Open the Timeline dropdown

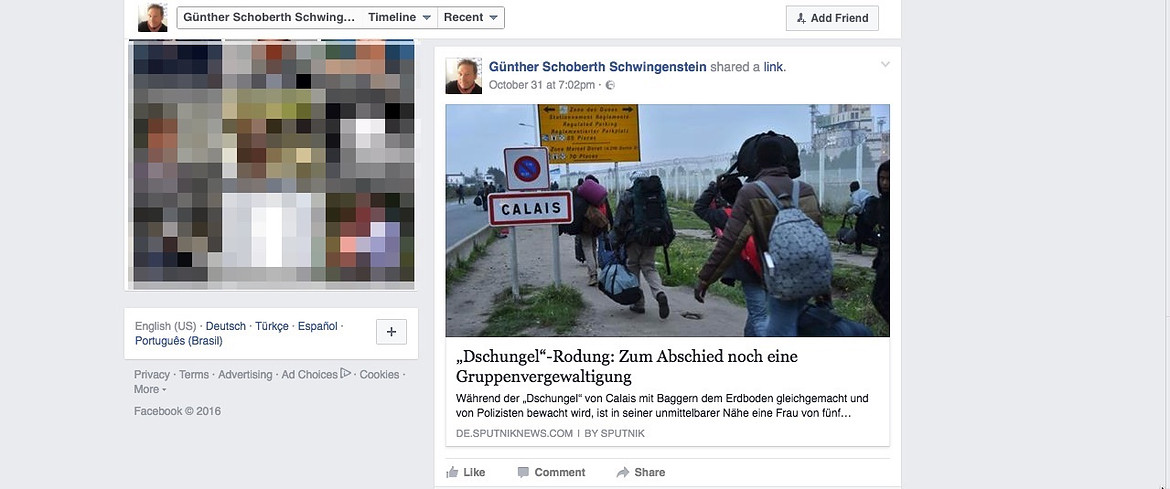coord(400,17)
